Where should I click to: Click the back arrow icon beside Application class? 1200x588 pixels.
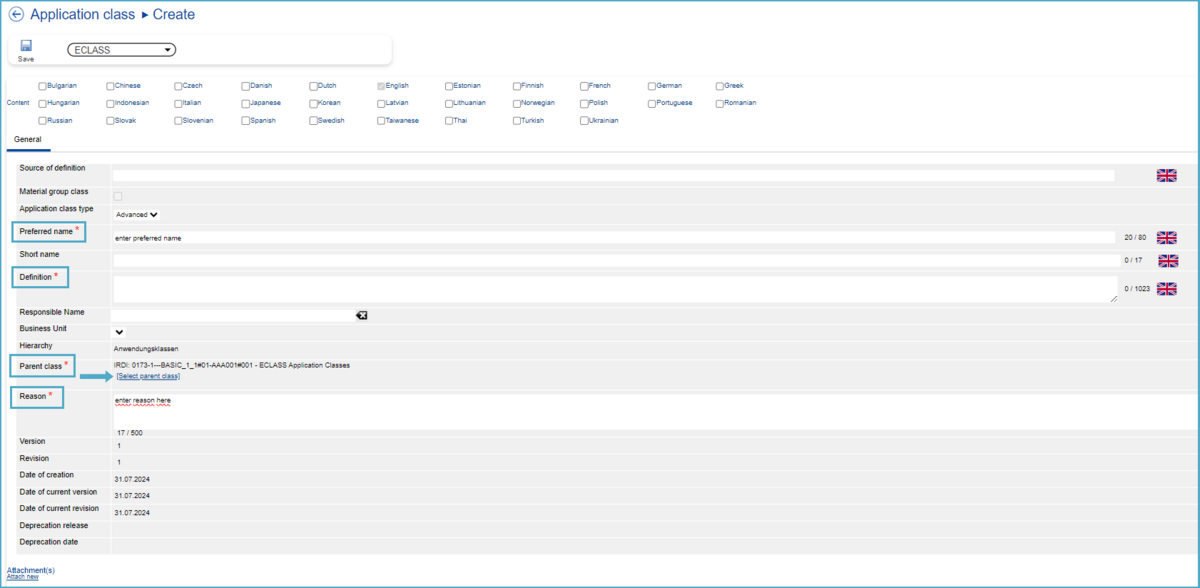click(16, 15)
